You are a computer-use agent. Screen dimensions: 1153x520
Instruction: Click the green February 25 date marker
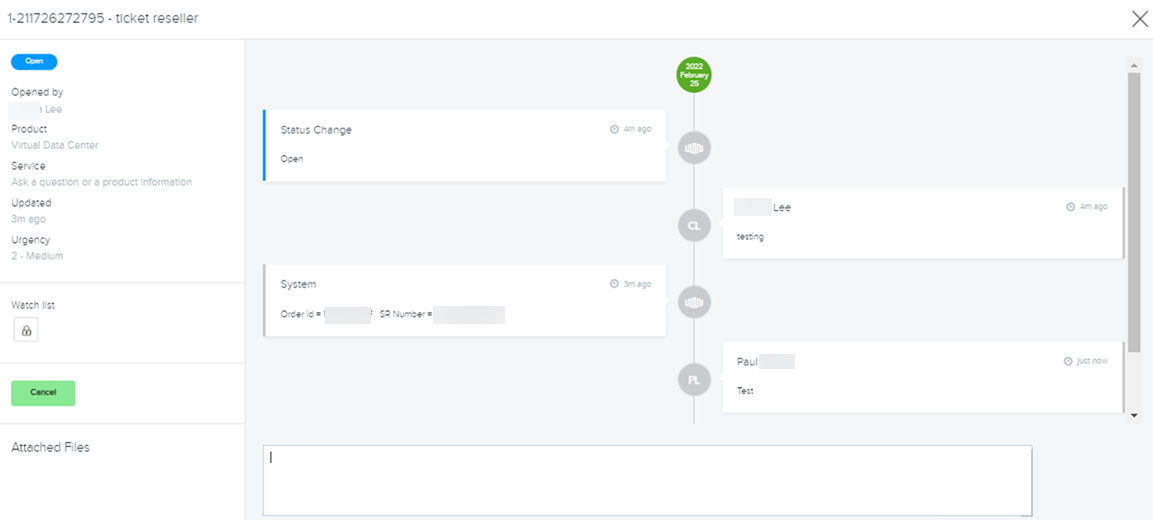point(694,75)
